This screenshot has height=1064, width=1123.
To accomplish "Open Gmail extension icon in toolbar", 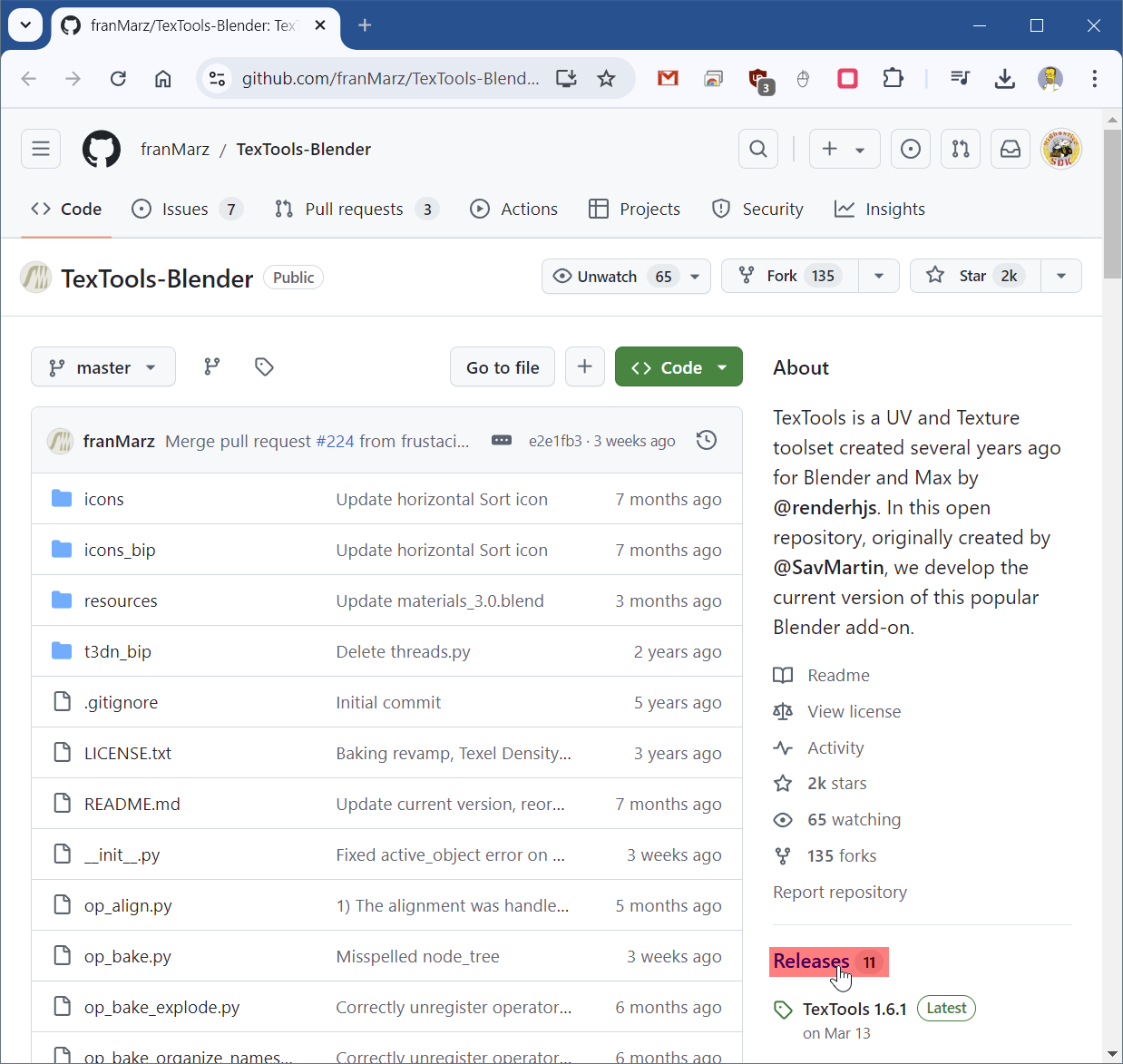I will pos(669,78).
